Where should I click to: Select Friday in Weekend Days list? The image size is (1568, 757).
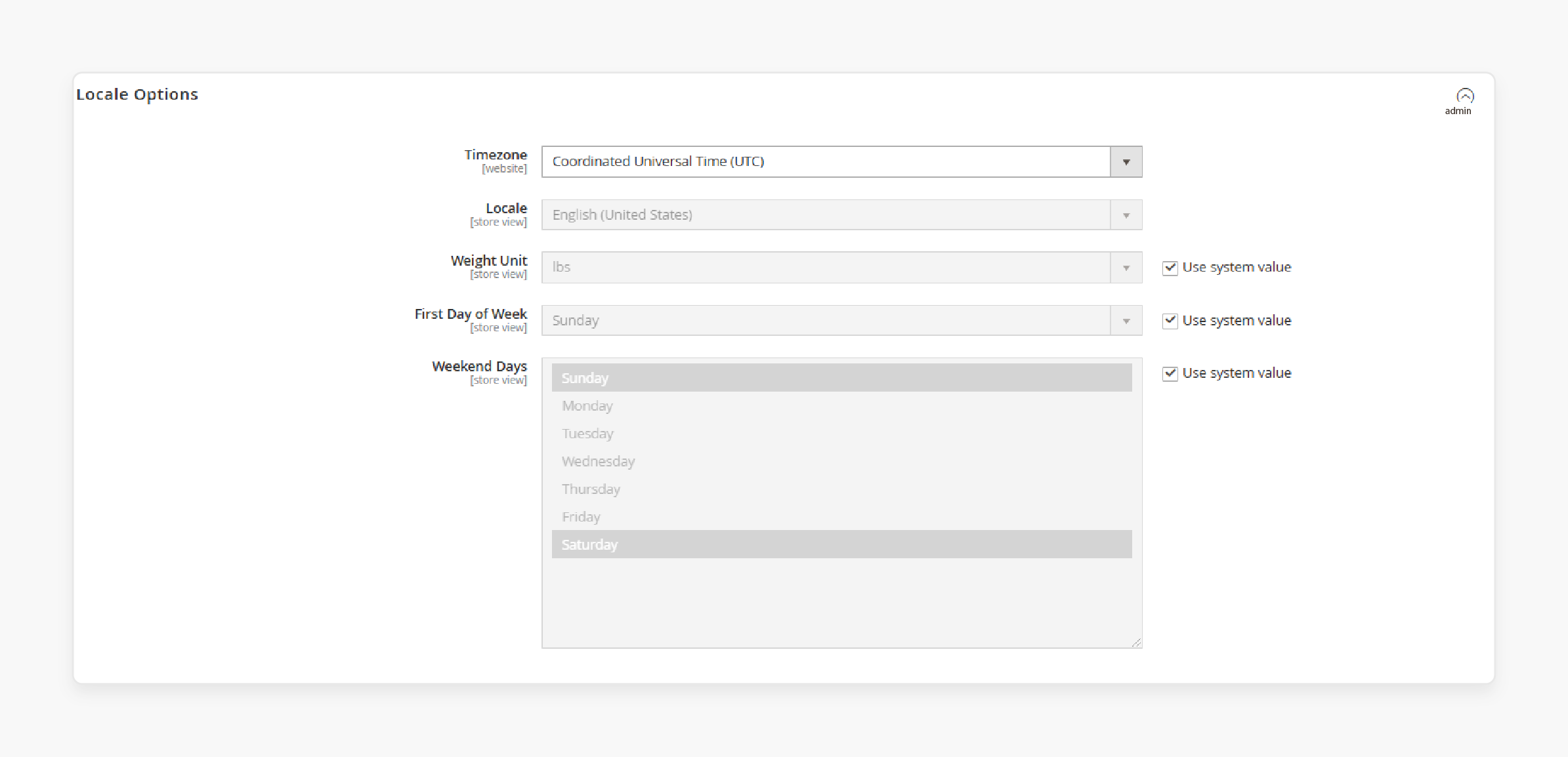pyautogui.click(x=841, y=517)
